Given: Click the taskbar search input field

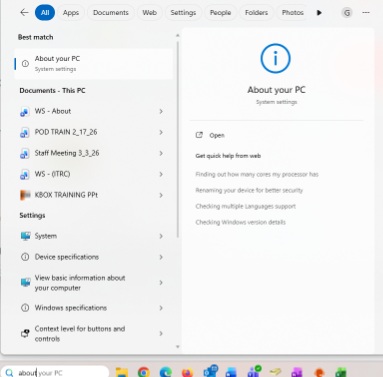Looking at the screenshot, I should point(55,372).
